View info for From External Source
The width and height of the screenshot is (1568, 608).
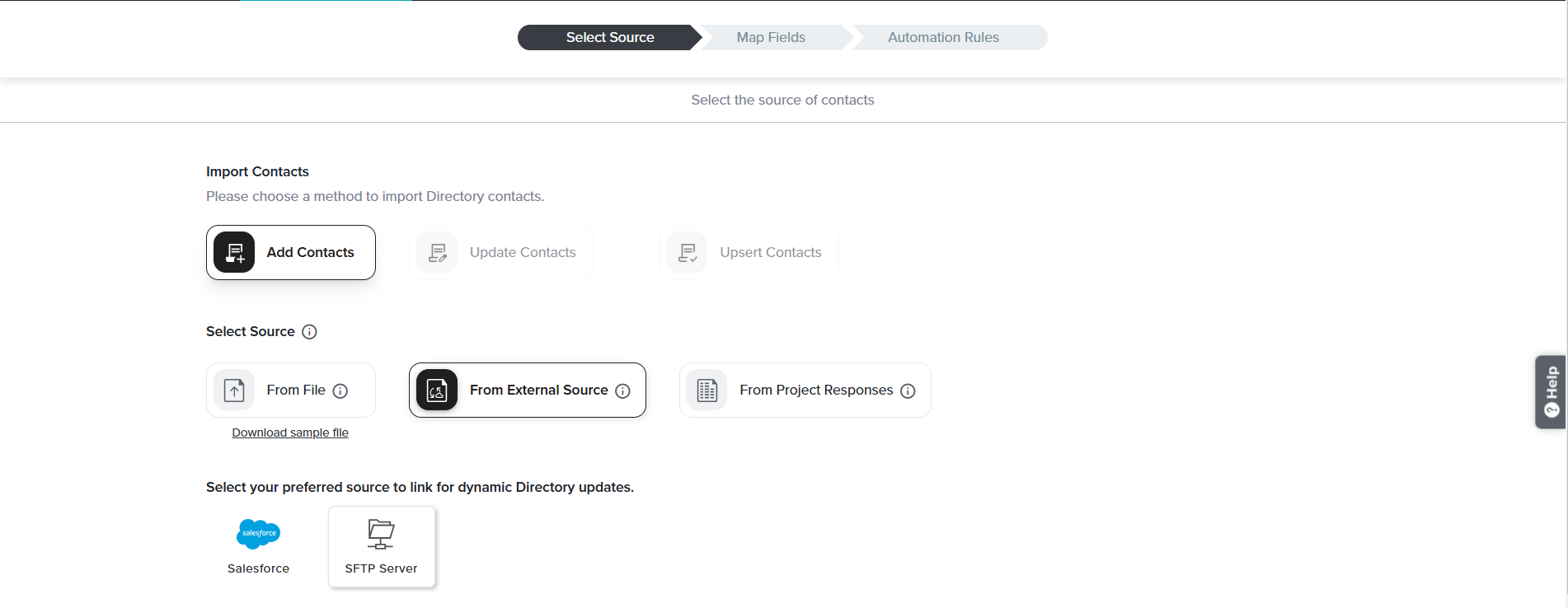(622, 391)
